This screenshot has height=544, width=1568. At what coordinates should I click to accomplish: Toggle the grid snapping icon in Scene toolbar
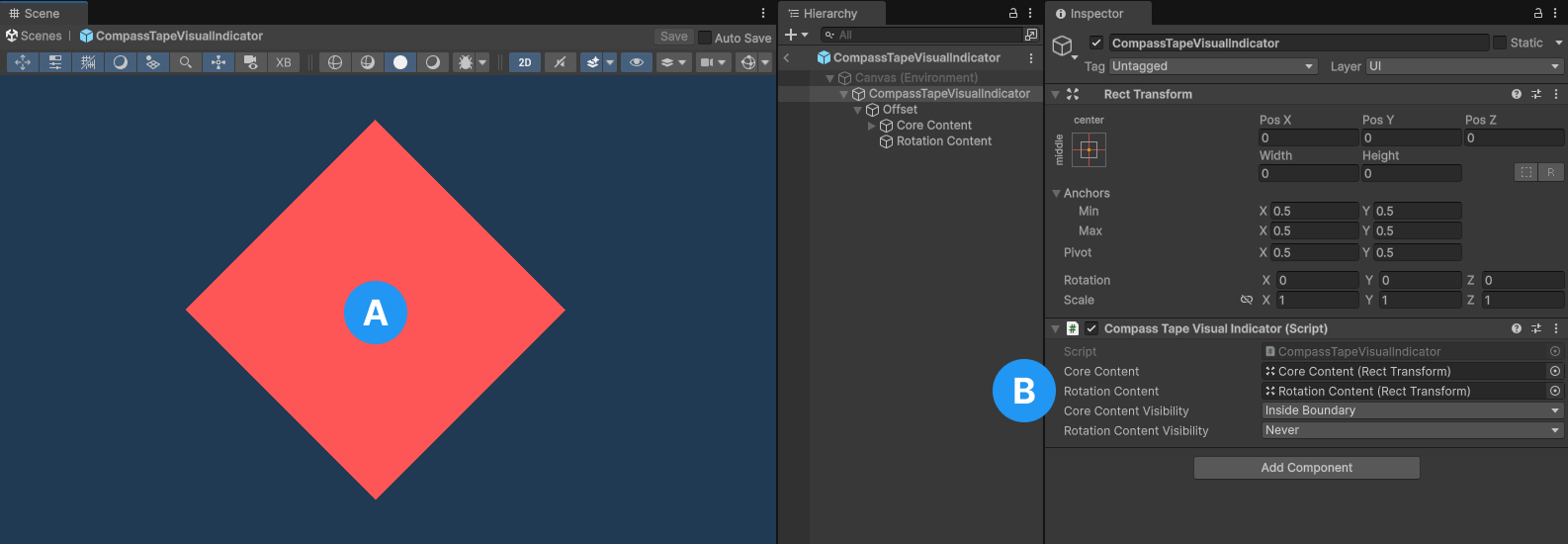tap(88, 62)
